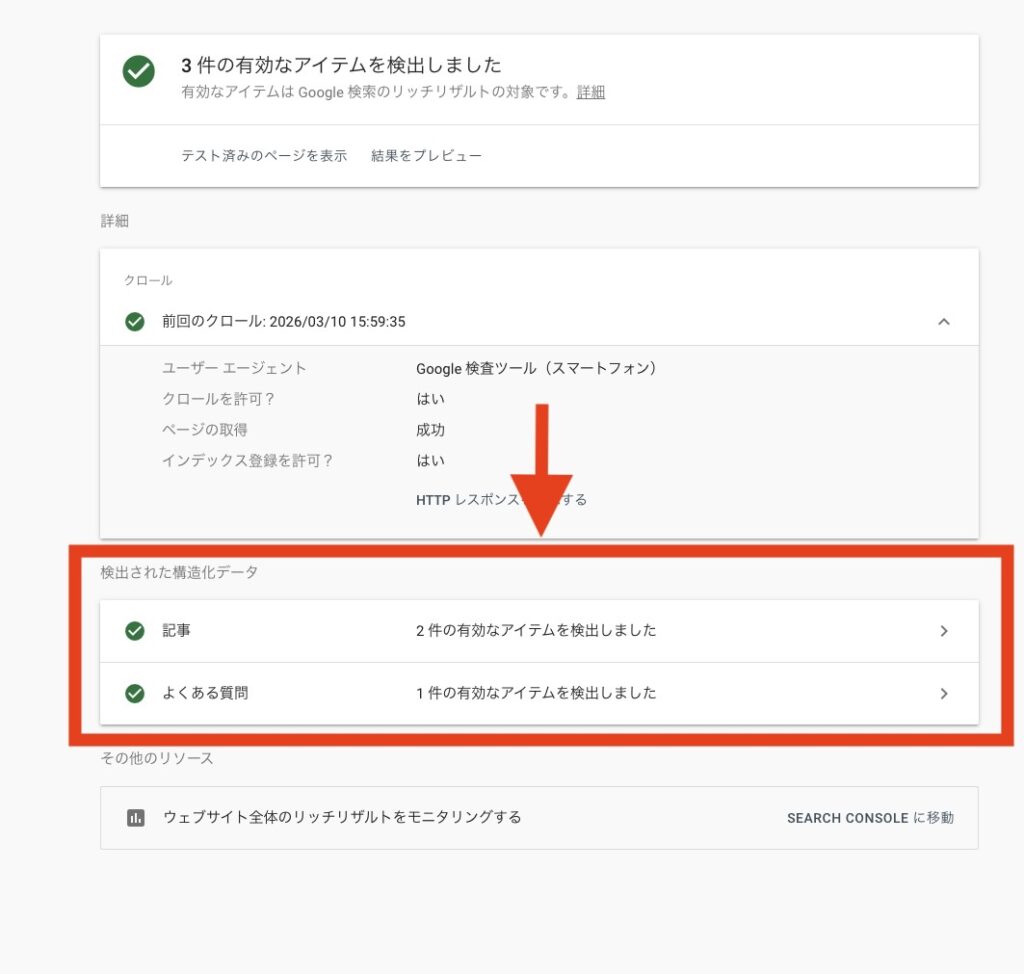Click the ウェブサイト全体のリッチリザルト monitoring row
1024x974 pixels.
(400, 818)
